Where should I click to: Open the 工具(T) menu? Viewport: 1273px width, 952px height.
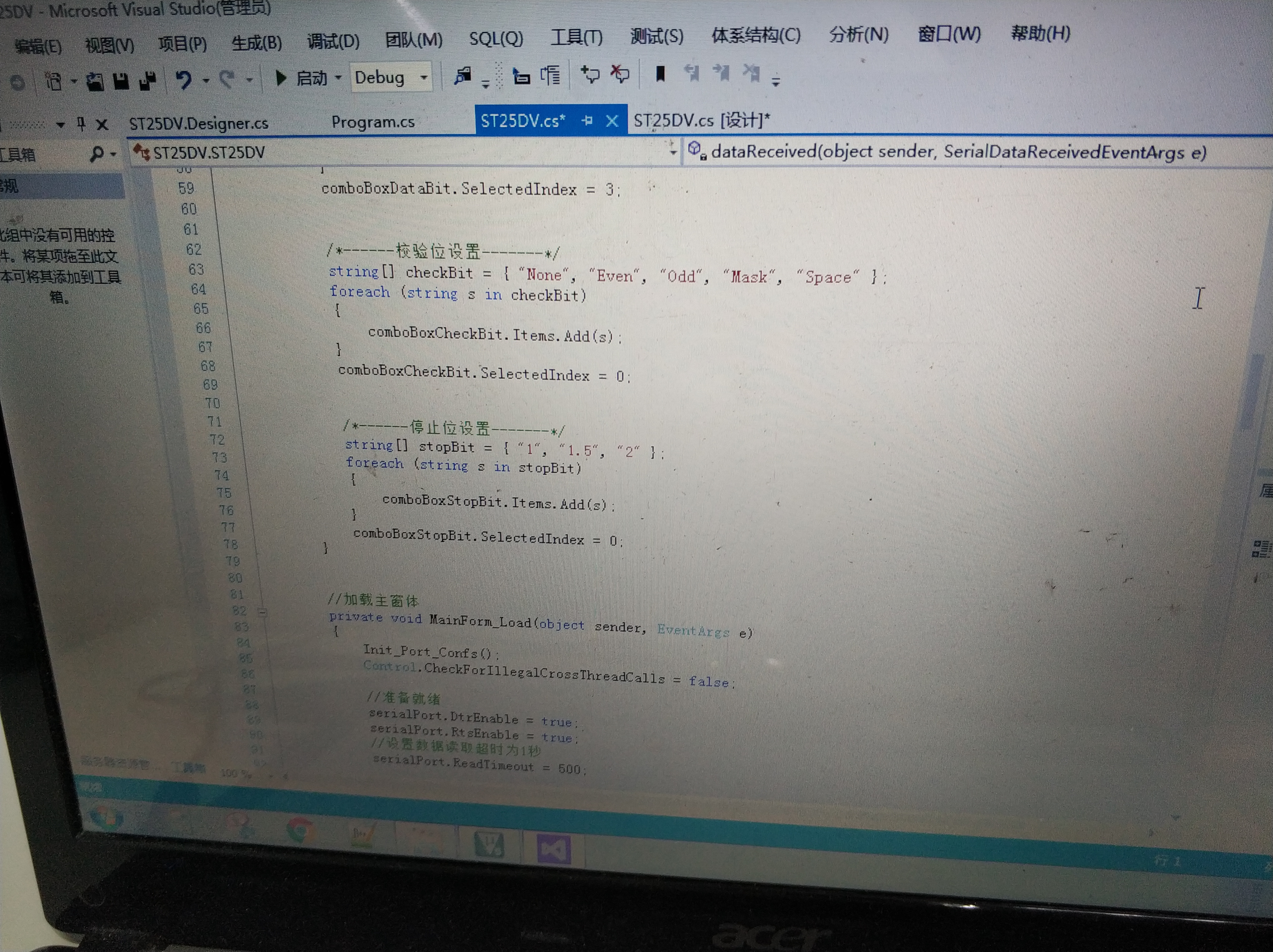click(x=576, y=37)
